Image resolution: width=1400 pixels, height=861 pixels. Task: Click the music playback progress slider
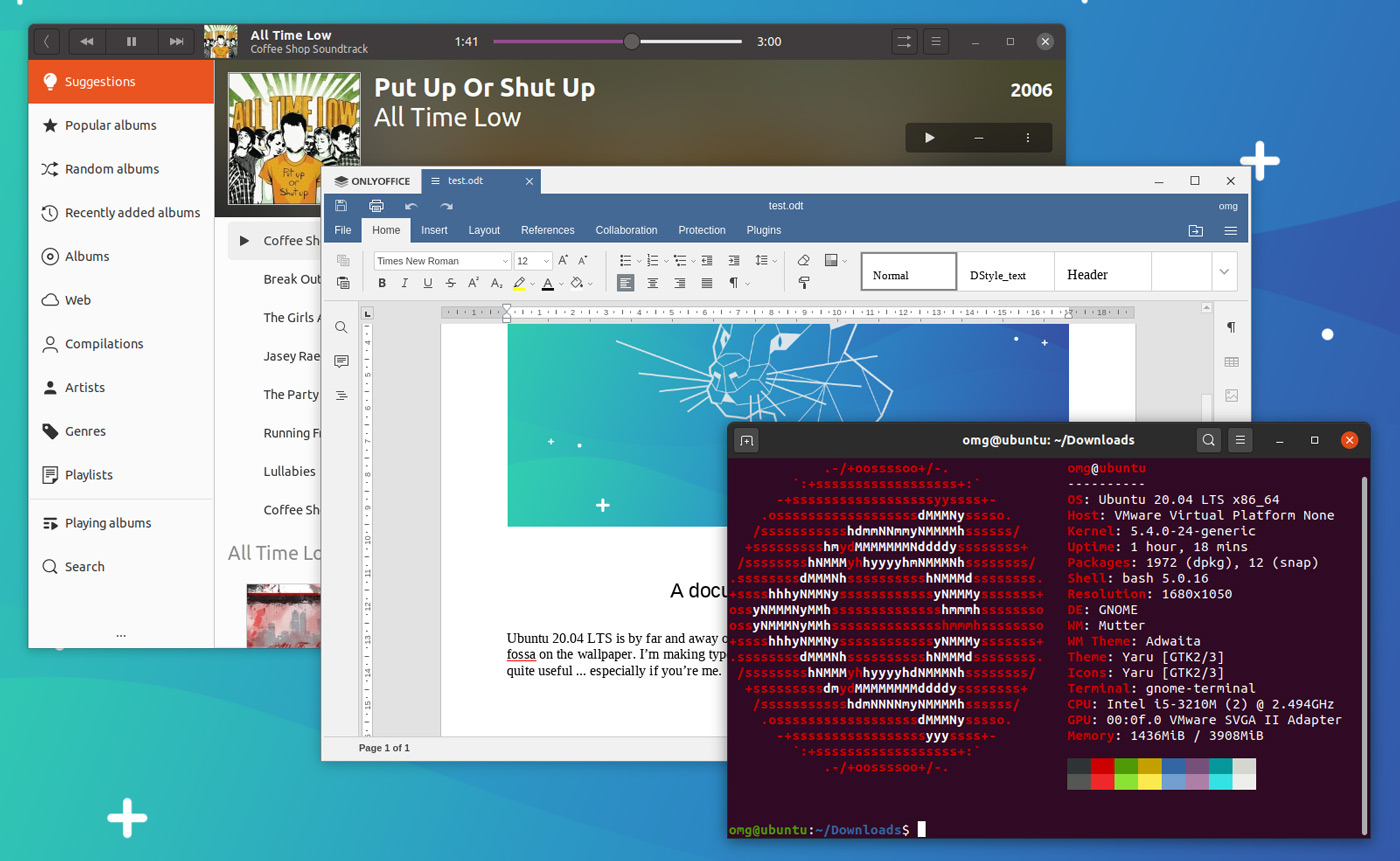[618, 42]
